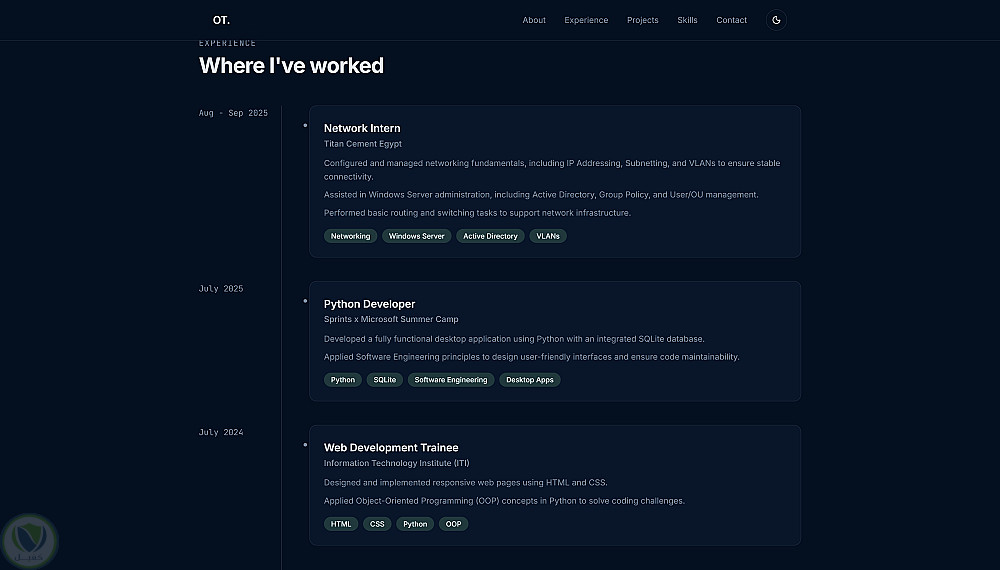Click the OT. logo in the header
Screen dimensions: 1000x570
pyautogui.click(x=221, y=20)
